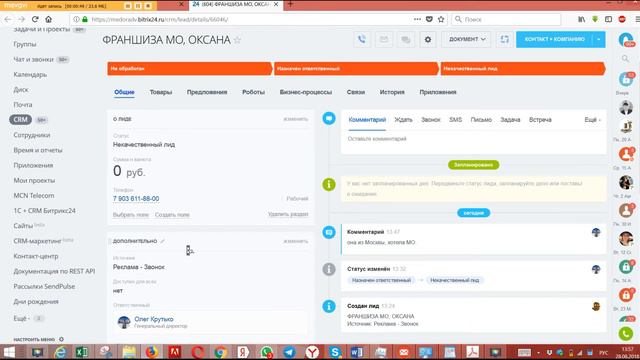The width and height of the screenshot is (640, 360).
Task: Open Telegram from the taskbar
Action: tap(289, 352)
